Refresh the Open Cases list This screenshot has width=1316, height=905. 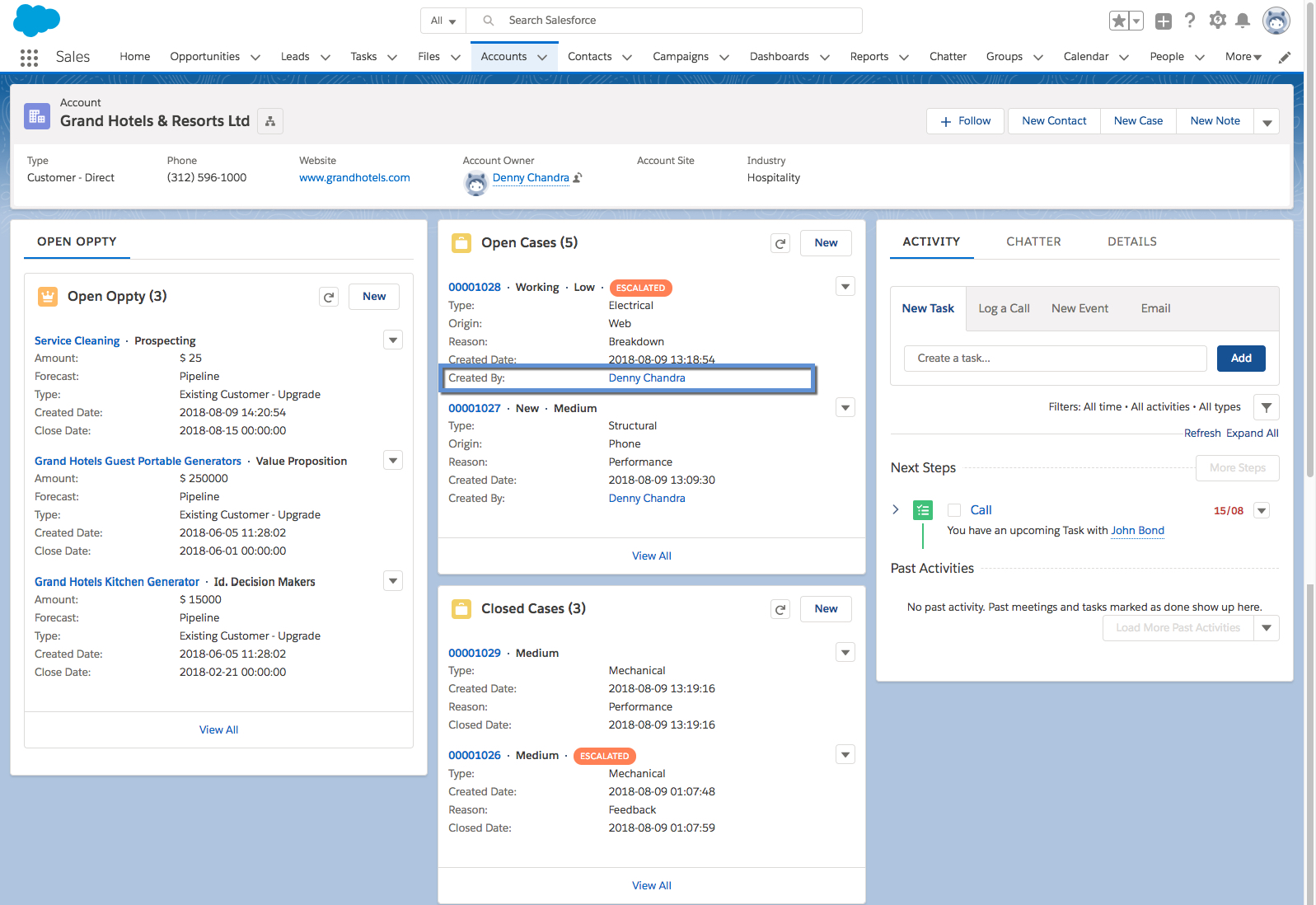coord(780,243)
